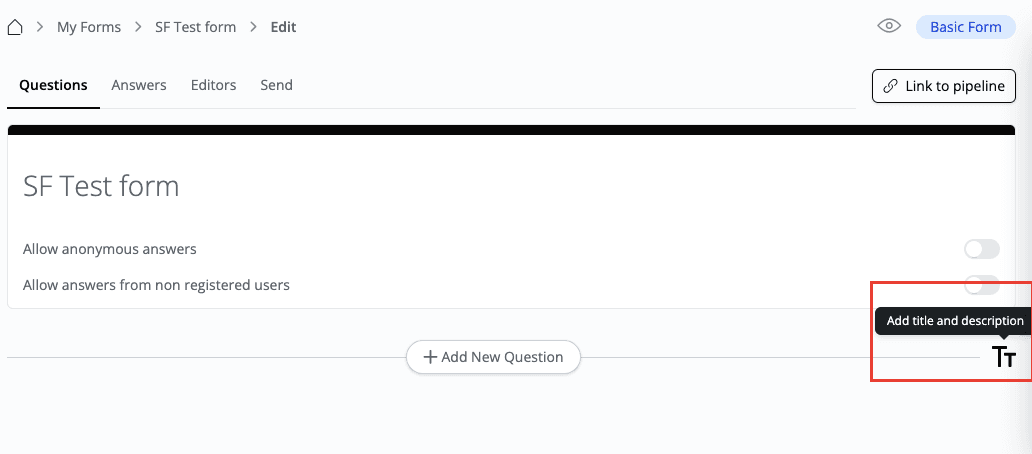The height and width of the screenshot is (454, 1032).
Task: Click the Link to pipeline button
Action: (x=944, y=86)
